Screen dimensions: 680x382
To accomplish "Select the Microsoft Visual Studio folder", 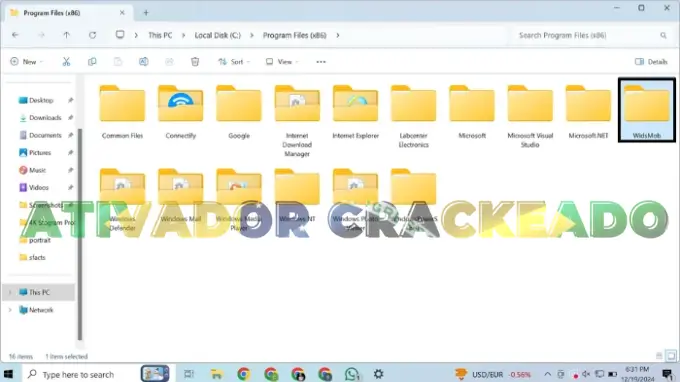I will [530, 117].
